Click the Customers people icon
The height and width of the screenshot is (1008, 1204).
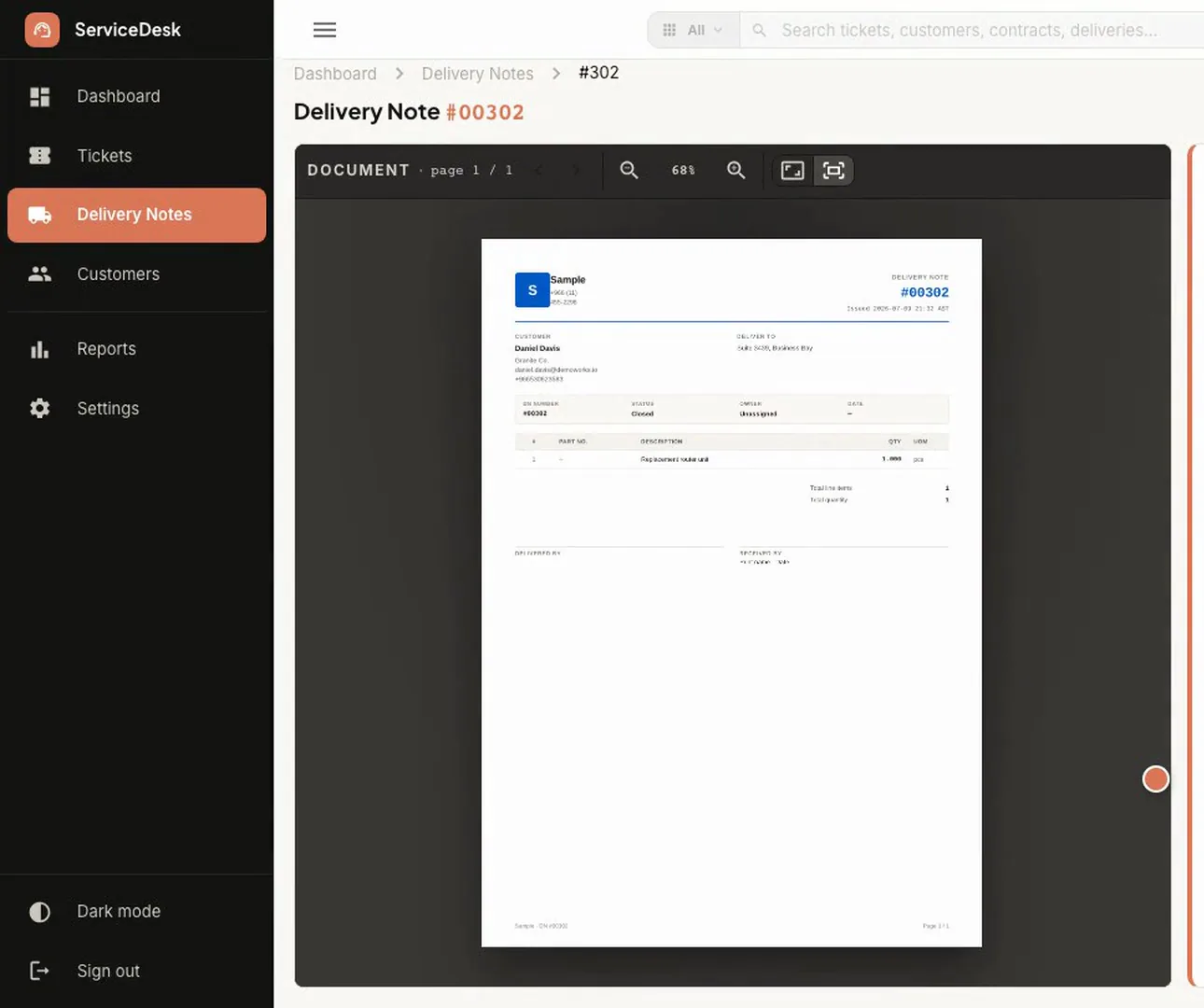[x=40, y=274]
